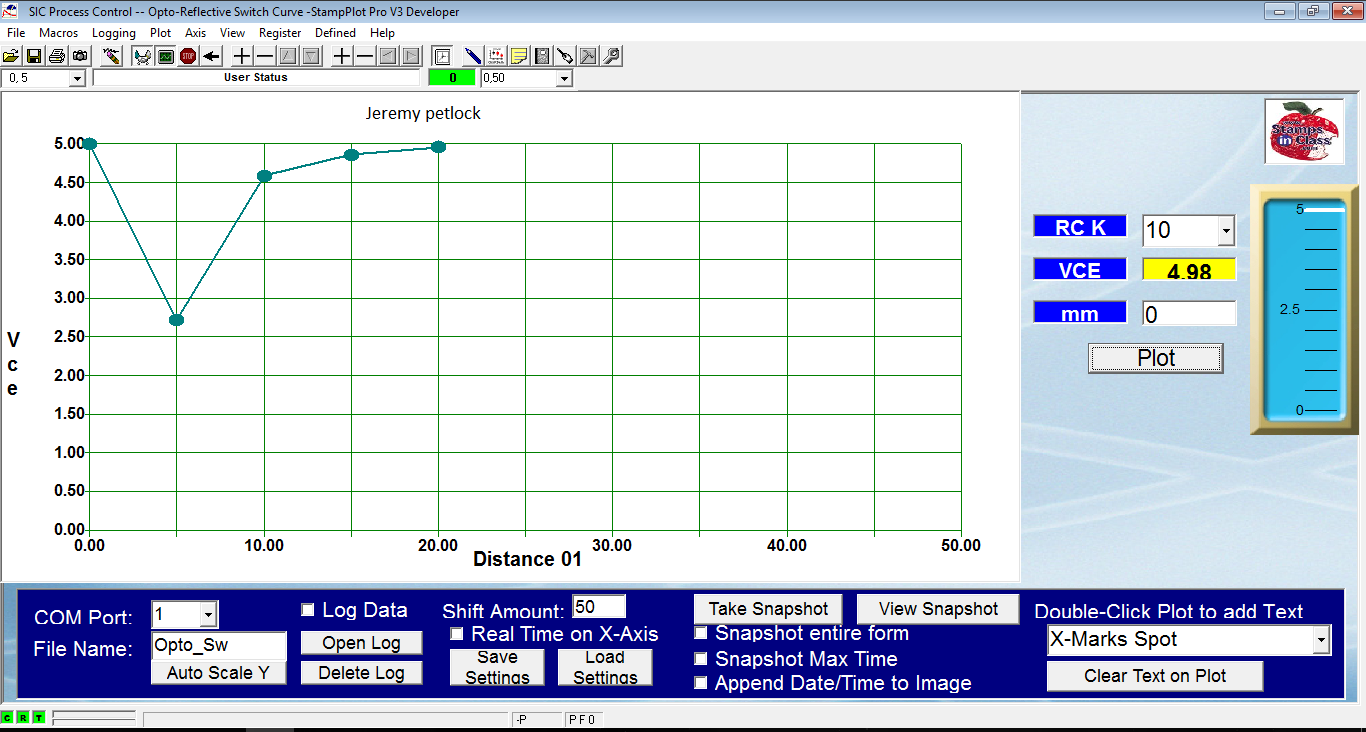Open the View menu
Screen dimensions: 1366x732
click(233, 33)
